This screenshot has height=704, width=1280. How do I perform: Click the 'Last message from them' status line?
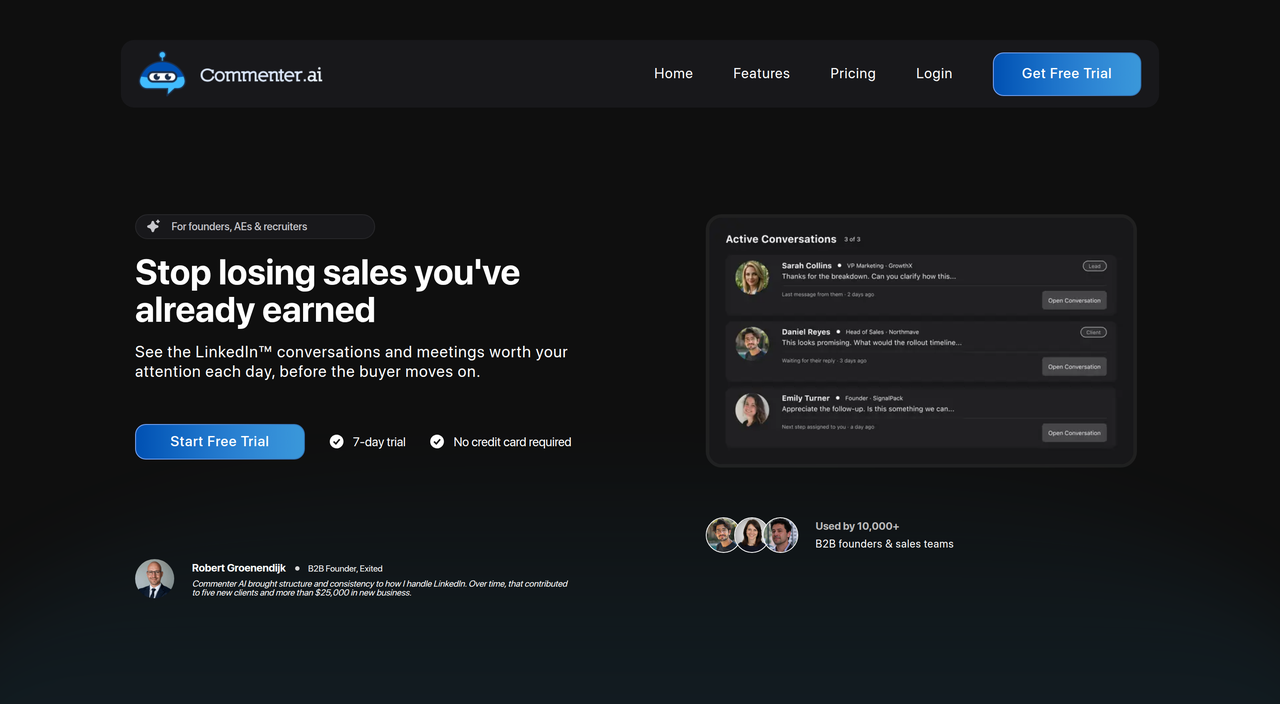point(828,295)
